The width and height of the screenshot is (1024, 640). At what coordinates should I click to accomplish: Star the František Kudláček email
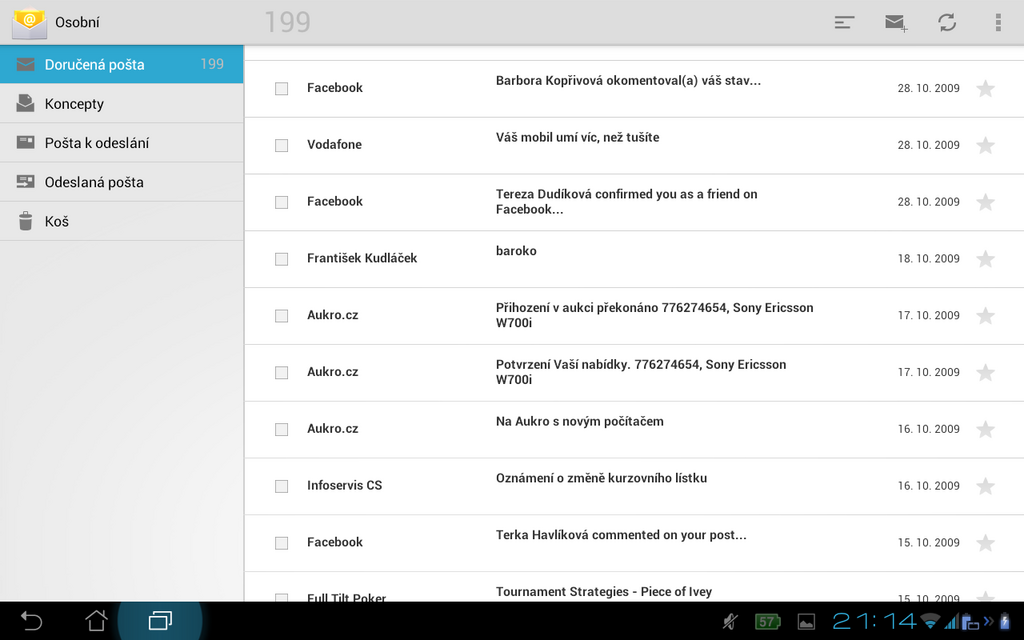(985, 259)
